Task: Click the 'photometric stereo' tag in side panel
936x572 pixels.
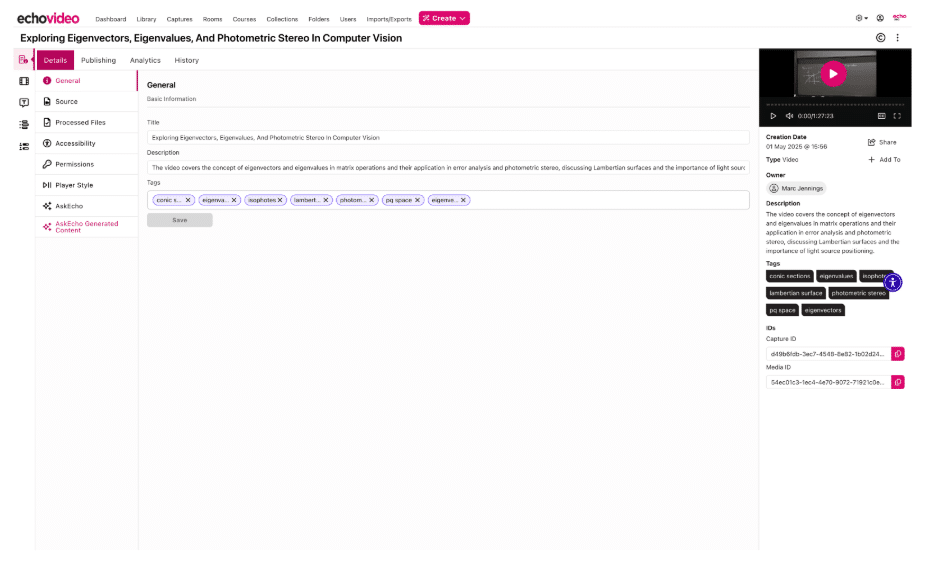Action: (858, 293)
